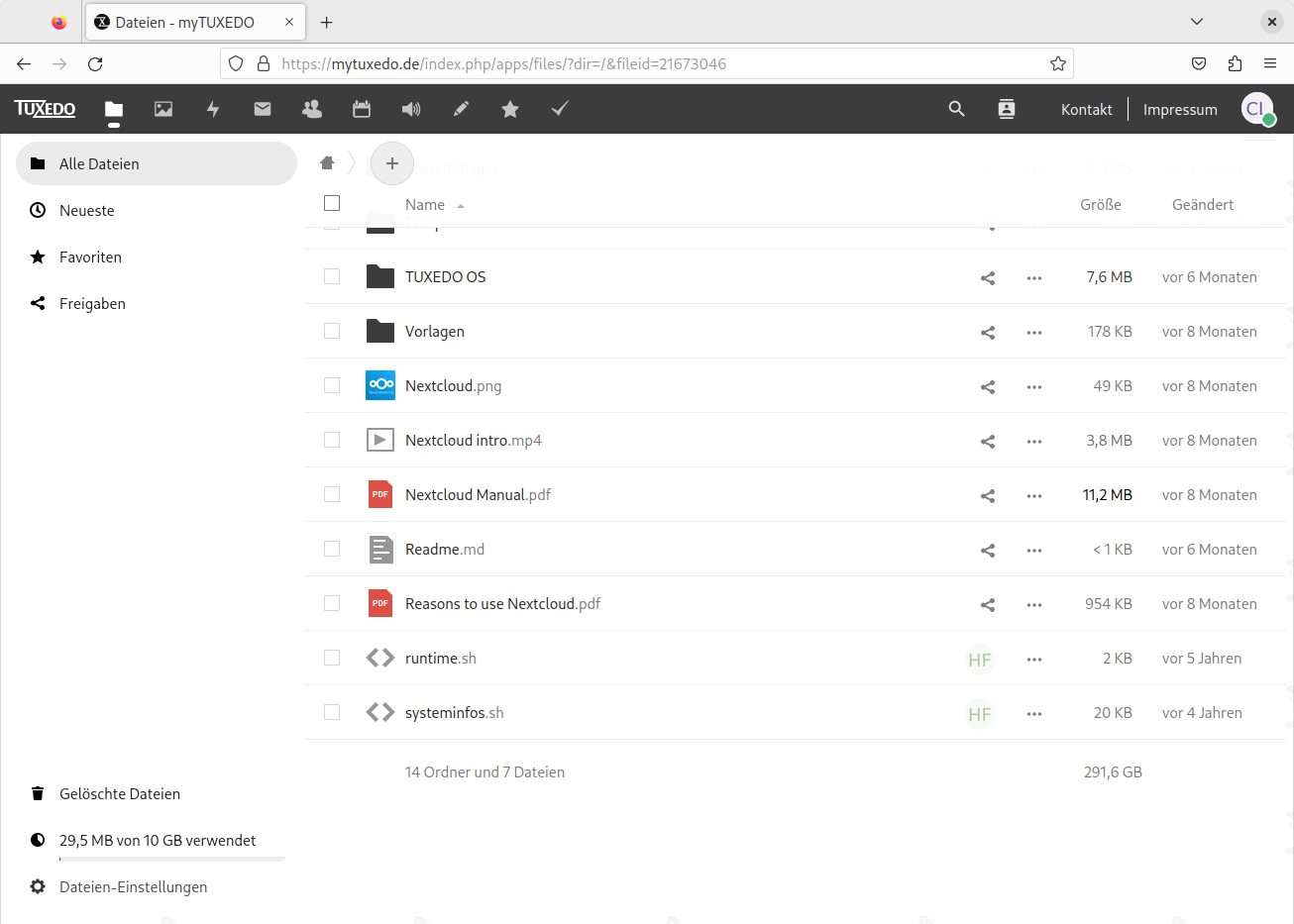Image resolution: width=1294 pixels, height=924 pixels.
Task: Share Reasons to use Nextcloud.pdf
Action: 988,605
